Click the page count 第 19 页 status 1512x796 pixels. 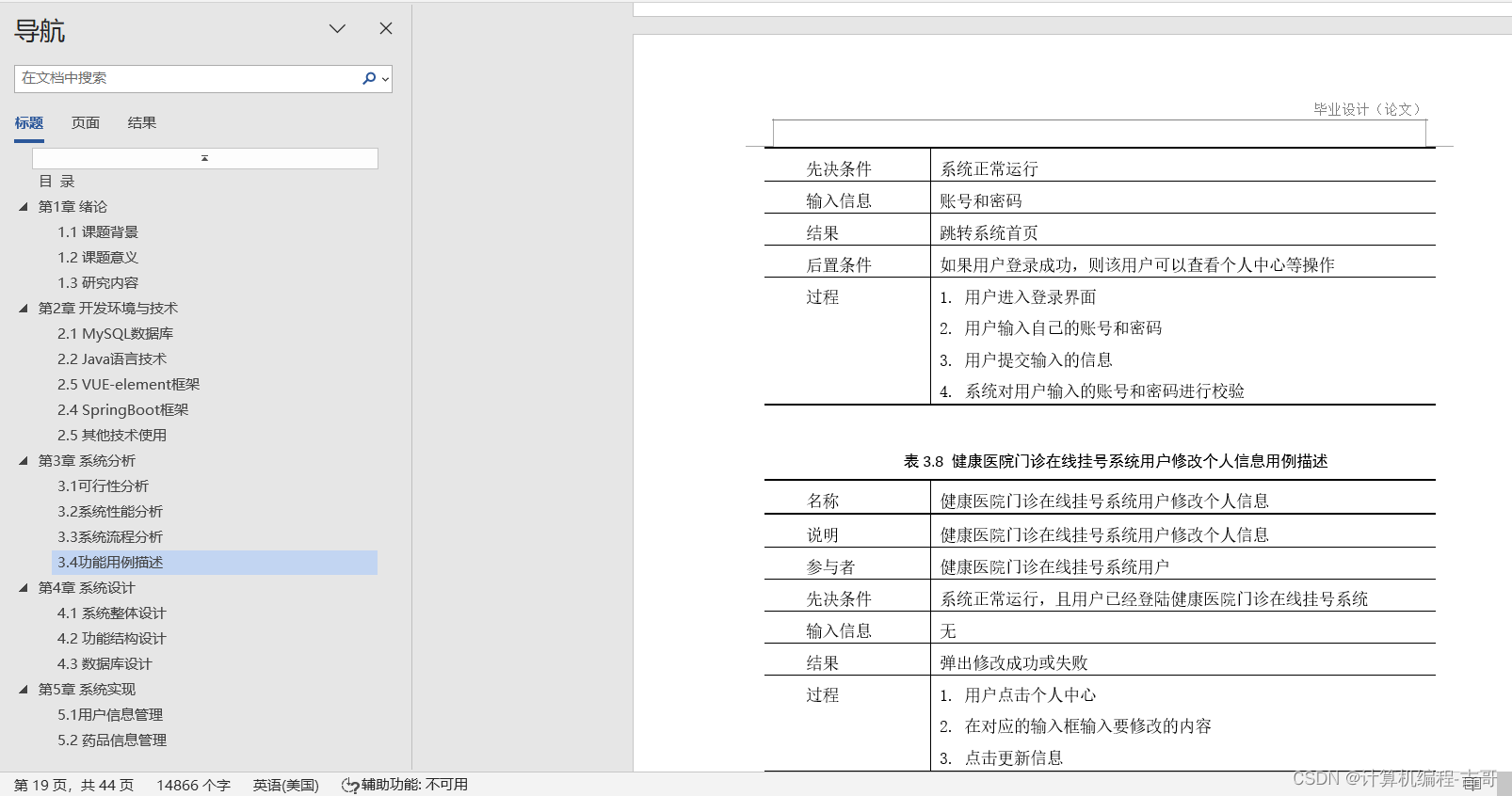coord(73,785)
